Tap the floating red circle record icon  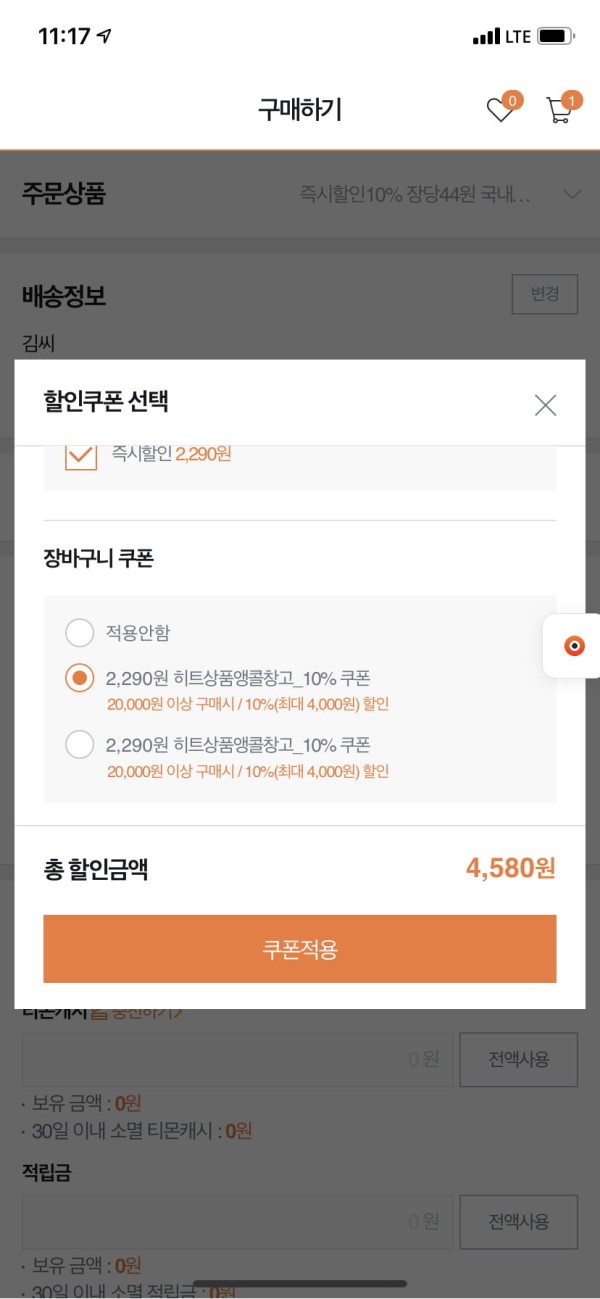coord(574,646)
